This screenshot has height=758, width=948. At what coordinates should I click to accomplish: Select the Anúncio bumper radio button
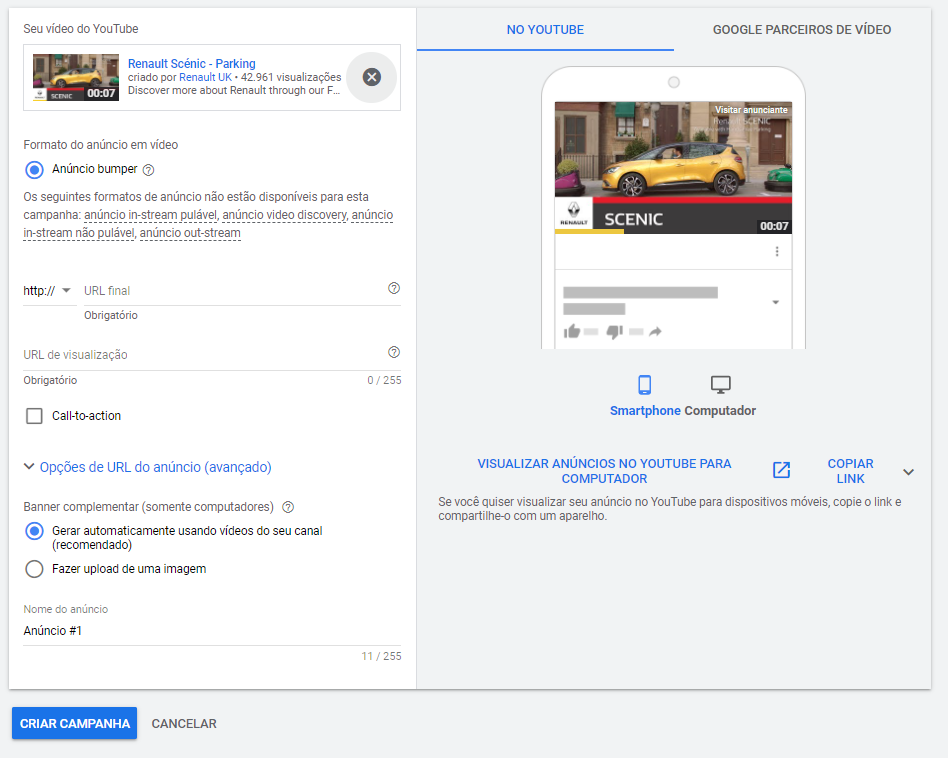pyautogui.click(x=34, y=170)
